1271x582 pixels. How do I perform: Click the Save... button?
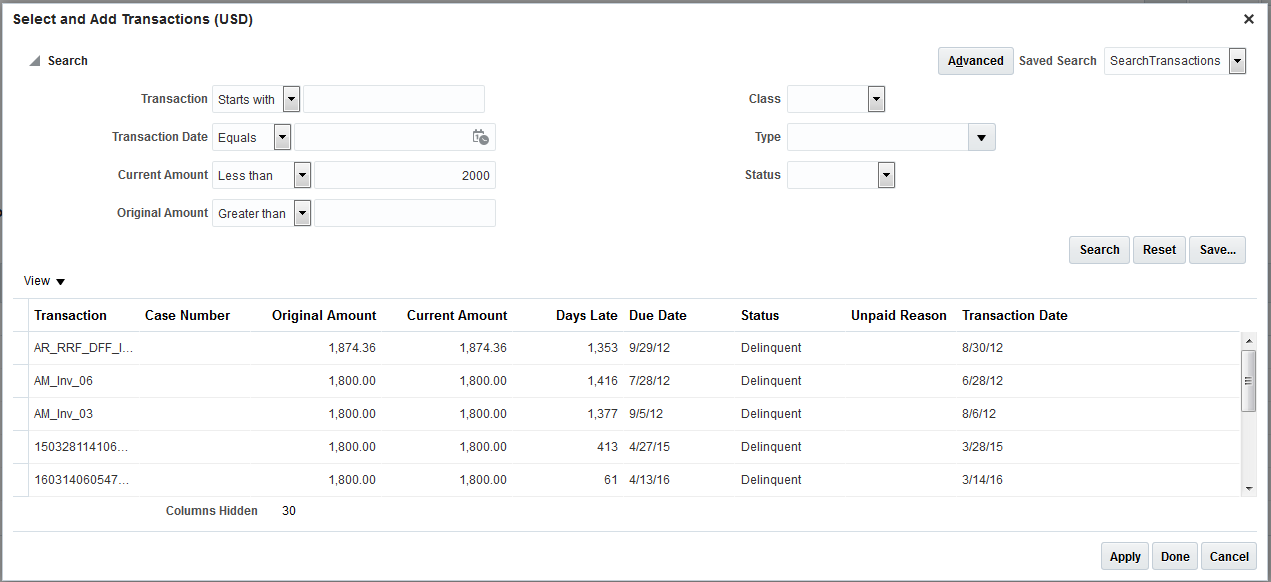point(1217,250)
